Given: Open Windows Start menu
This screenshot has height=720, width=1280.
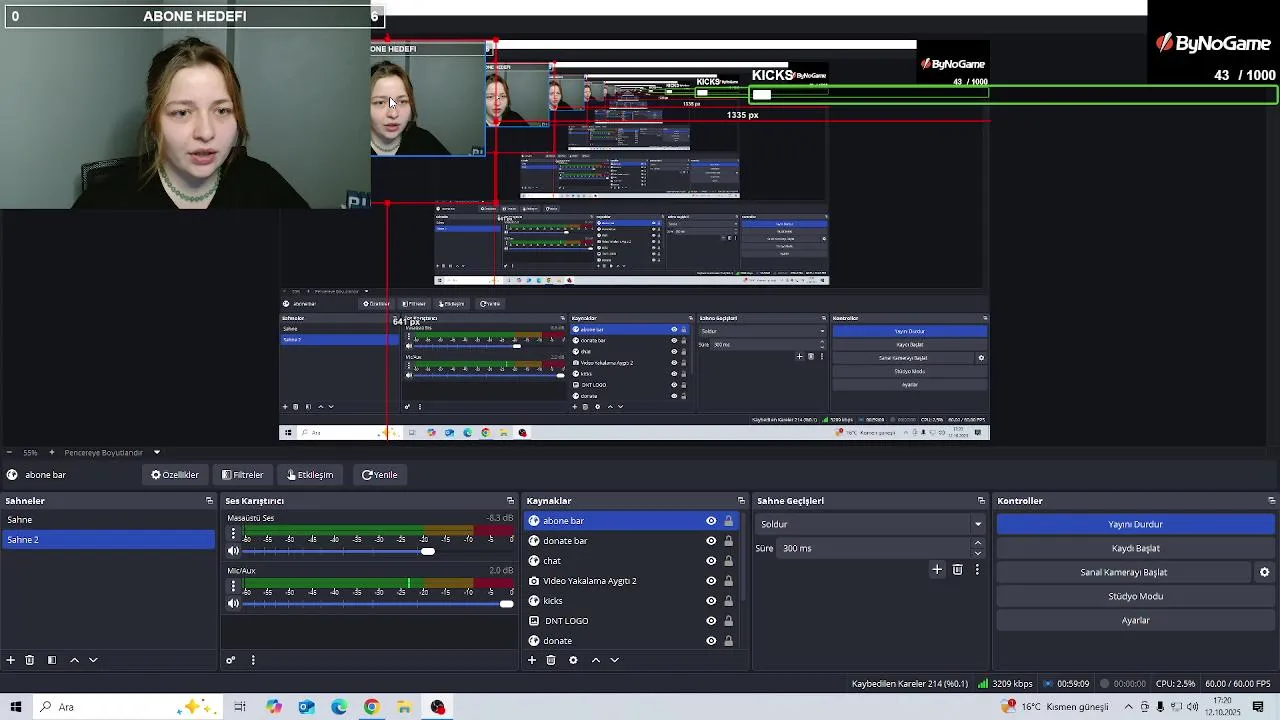Looking at the screenshot, I should tap(15, 707).
